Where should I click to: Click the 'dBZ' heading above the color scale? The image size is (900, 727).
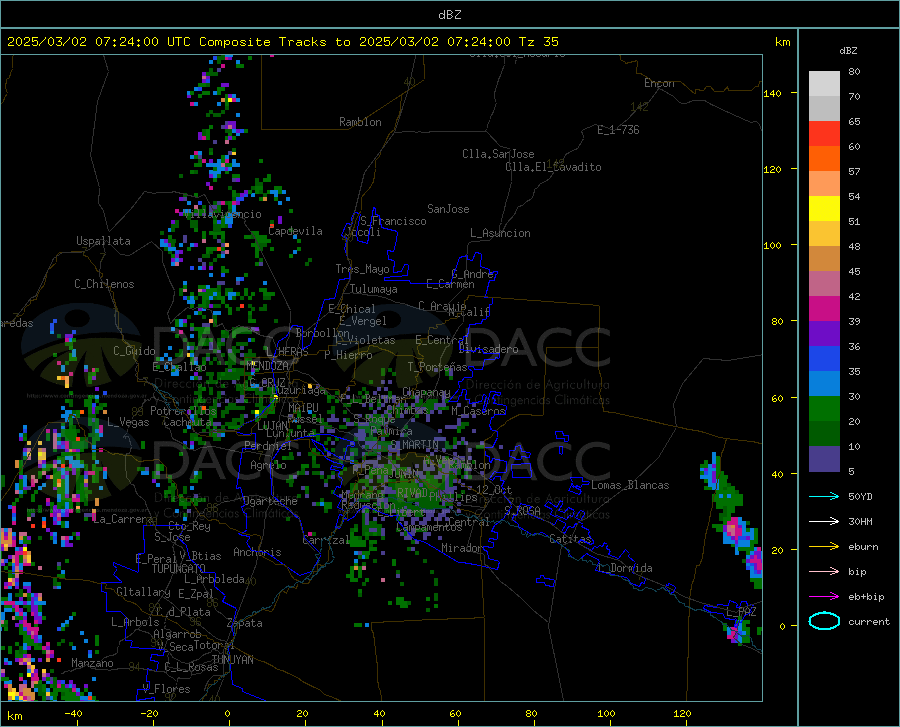click(x=848, y=50)
